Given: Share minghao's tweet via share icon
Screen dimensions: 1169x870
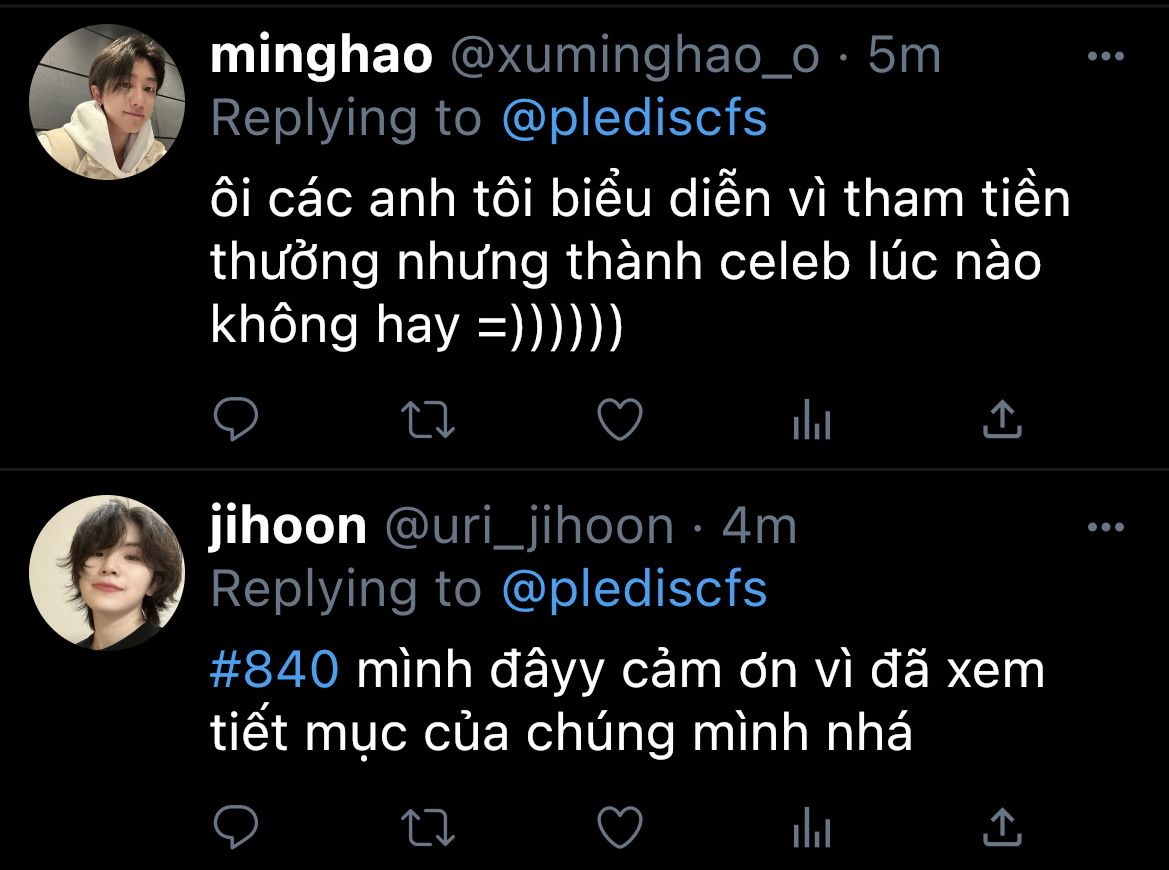Looking at the screenshot, I should pyautogui.click(x=1002, y=419).
